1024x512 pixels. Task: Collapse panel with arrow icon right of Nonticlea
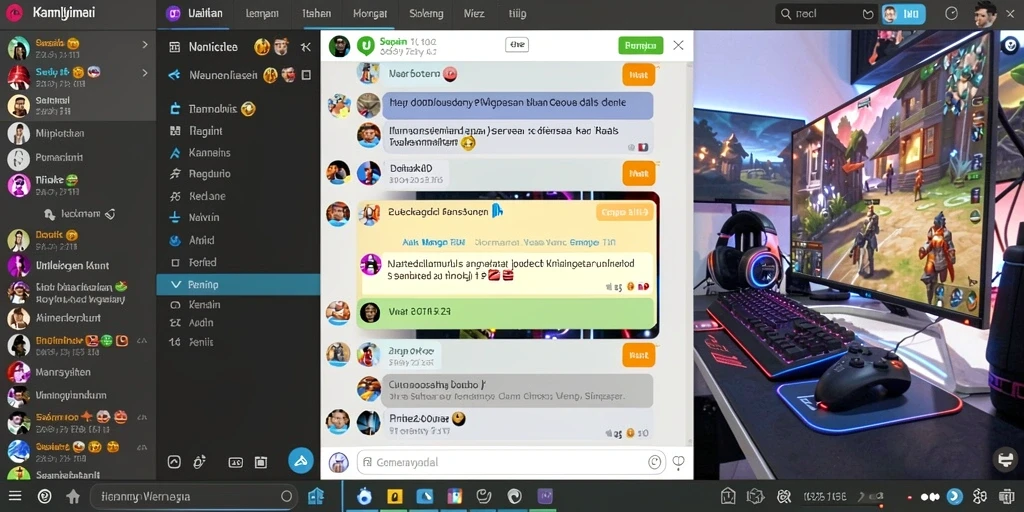(306, 46)
